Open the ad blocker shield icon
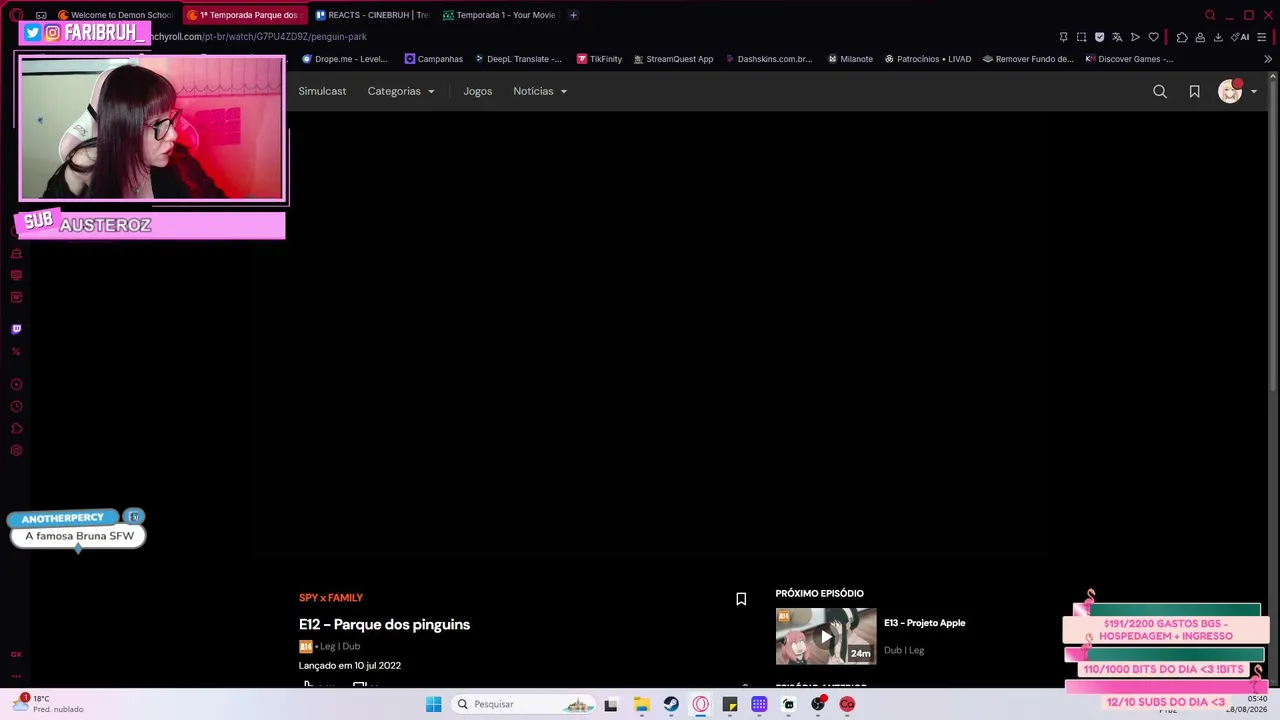 point(1099,37)
